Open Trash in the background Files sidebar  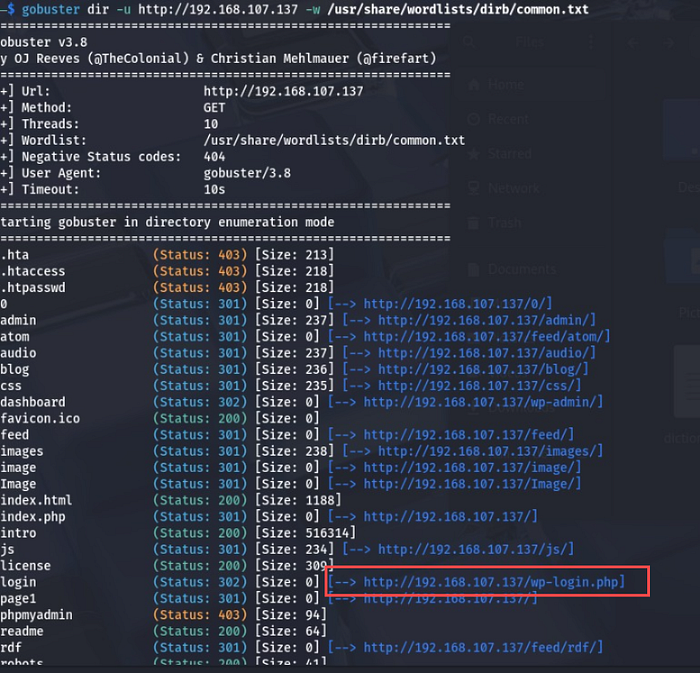(495, 222)
